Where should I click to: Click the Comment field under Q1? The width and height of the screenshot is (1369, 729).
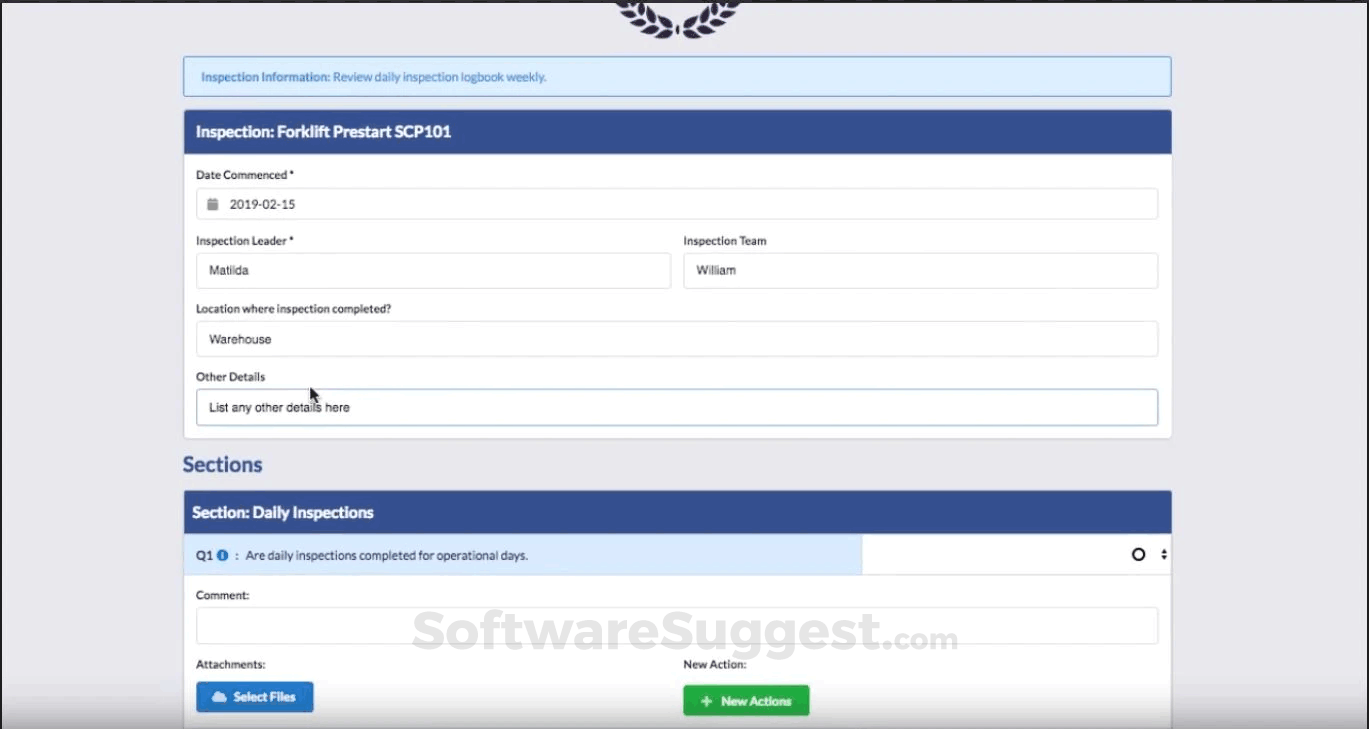click(x=676, y=626)
